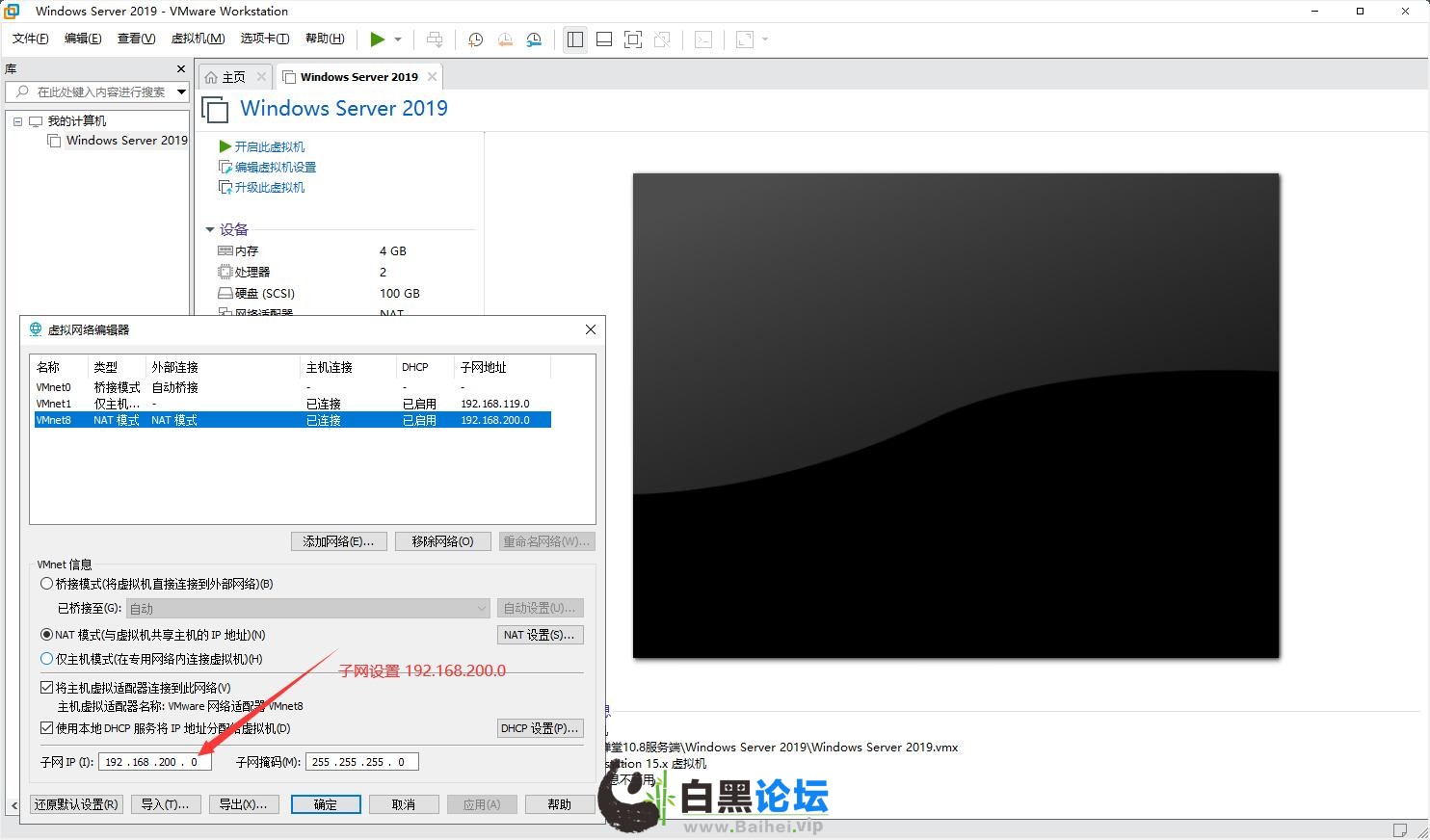Open the NAT 设置(S)... button
The width and height of the screenshot is (1430, 840).
[x=540, y=635]
